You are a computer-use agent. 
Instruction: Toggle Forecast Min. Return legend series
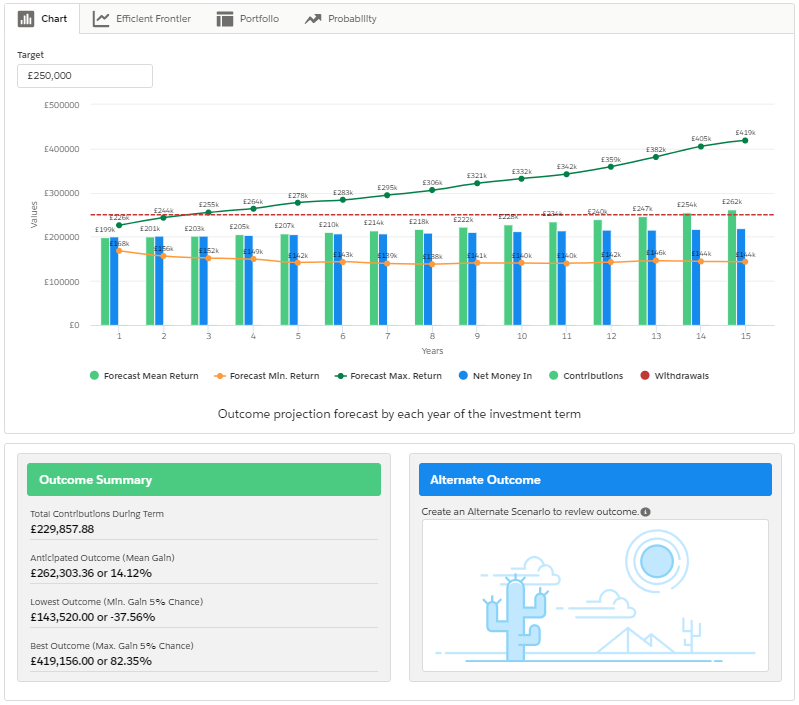click(267, 376)
